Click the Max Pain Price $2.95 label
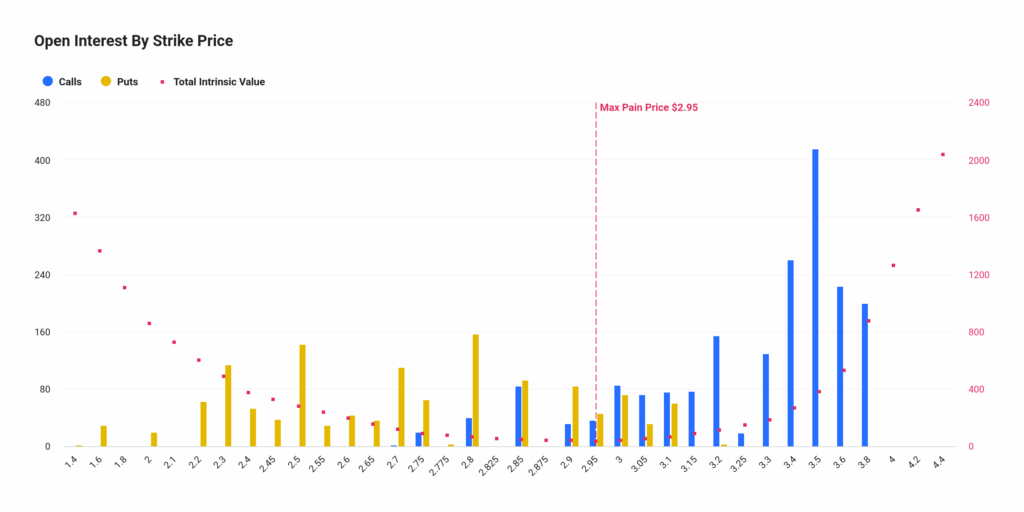 click(648, 107)
